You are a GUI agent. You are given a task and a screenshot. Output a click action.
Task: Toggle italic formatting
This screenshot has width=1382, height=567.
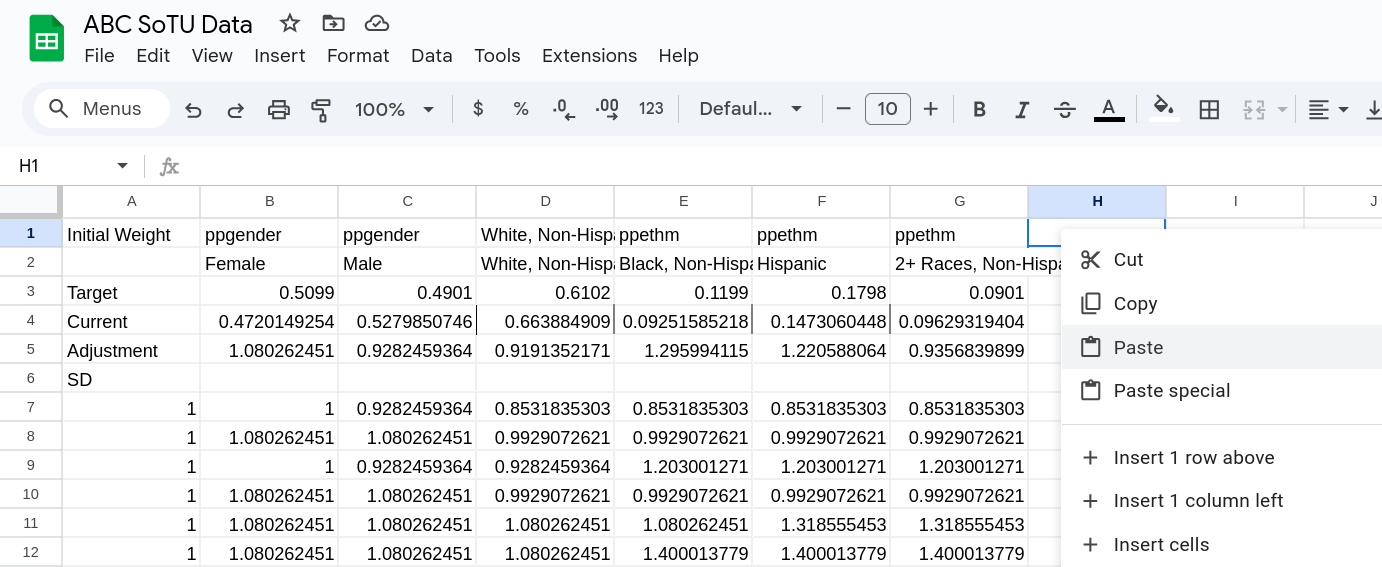tap(1022, 109)
